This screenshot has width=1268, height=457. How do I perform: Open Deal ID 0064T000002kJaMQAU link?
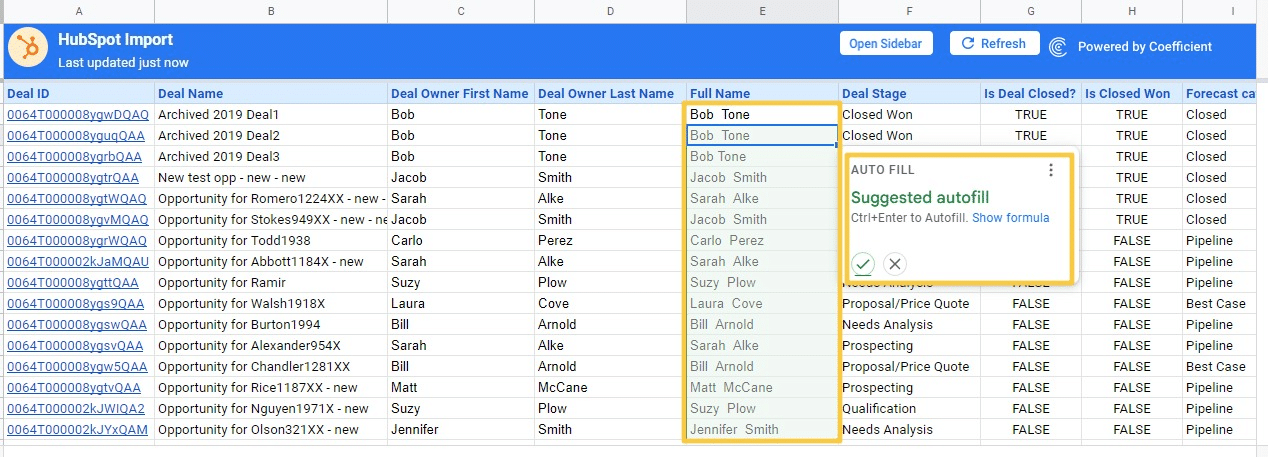tap(77, 262)
